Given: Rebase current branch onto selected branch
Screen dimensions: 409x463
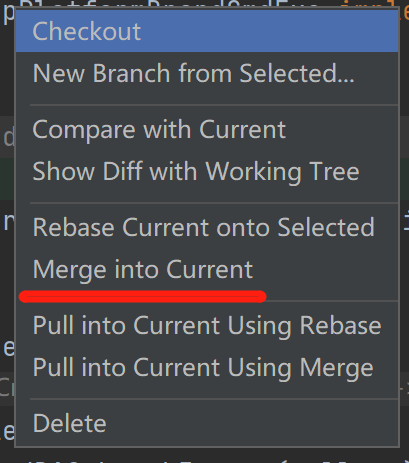Looking at the screenshot, I should 207,227.
